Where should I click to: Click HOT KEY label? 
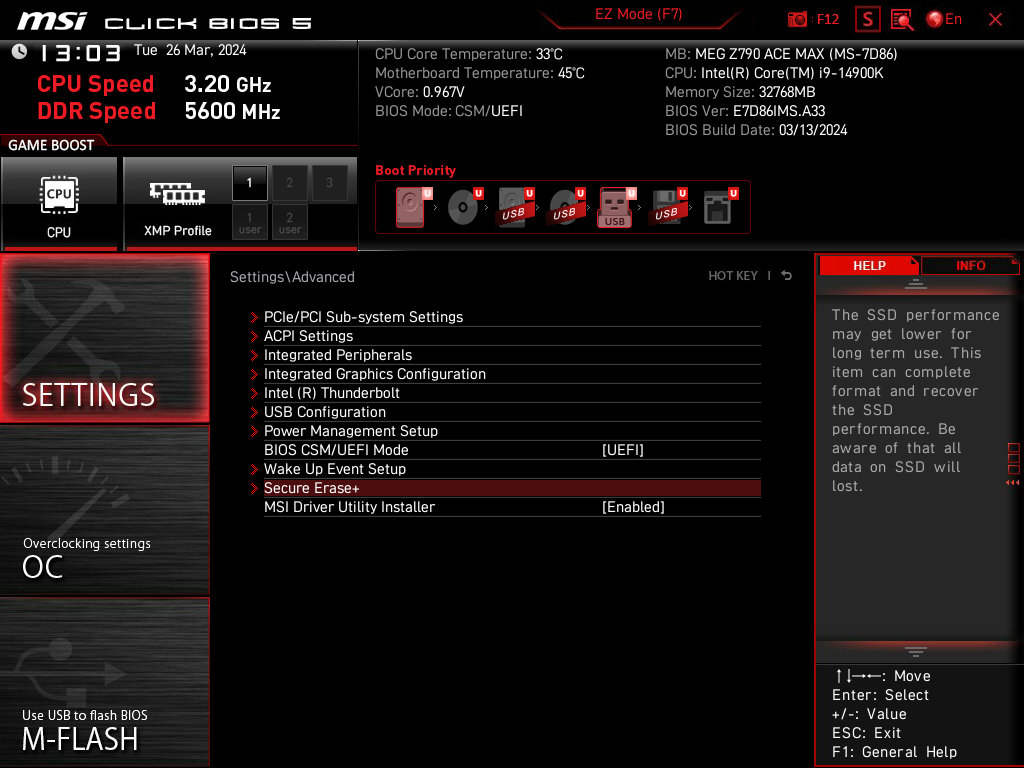pyautogui.click(x=733, y=276)
